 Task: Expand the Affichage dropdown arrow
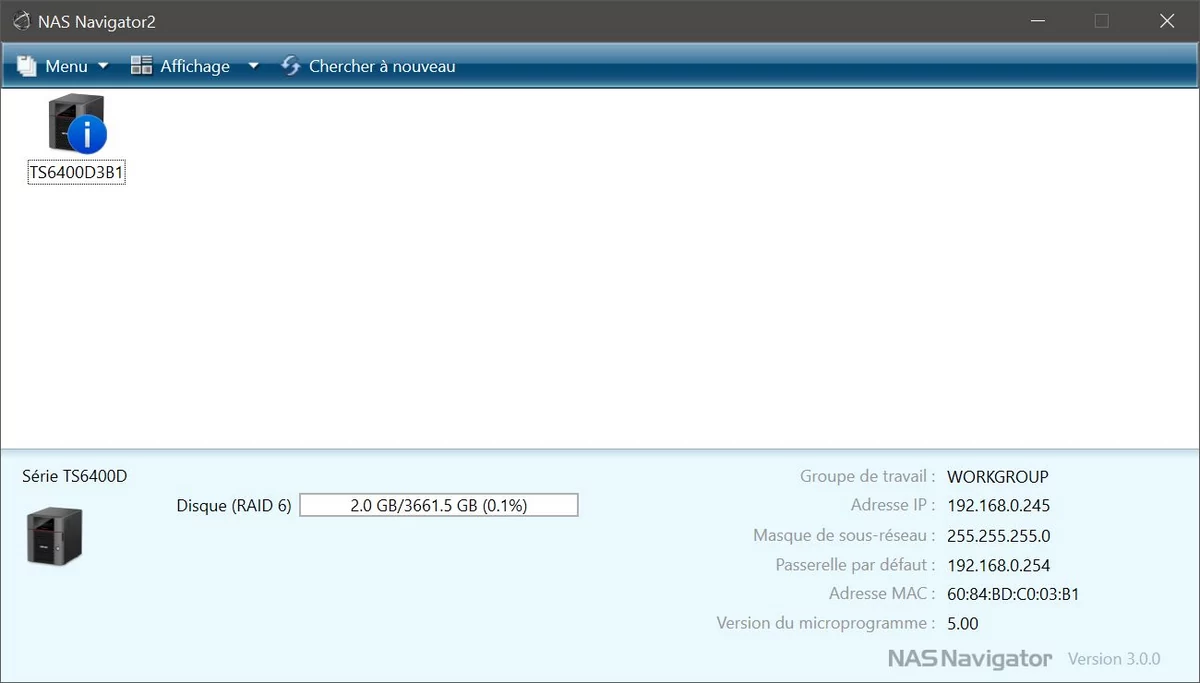click(253, 67)
